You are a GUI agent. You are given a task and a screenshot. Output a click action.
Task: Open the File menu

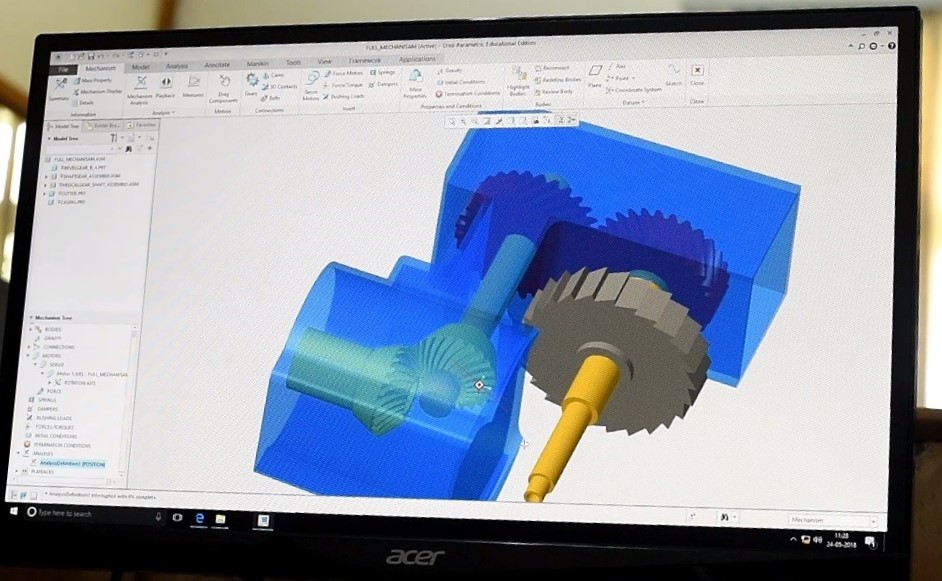pos(62,69)
